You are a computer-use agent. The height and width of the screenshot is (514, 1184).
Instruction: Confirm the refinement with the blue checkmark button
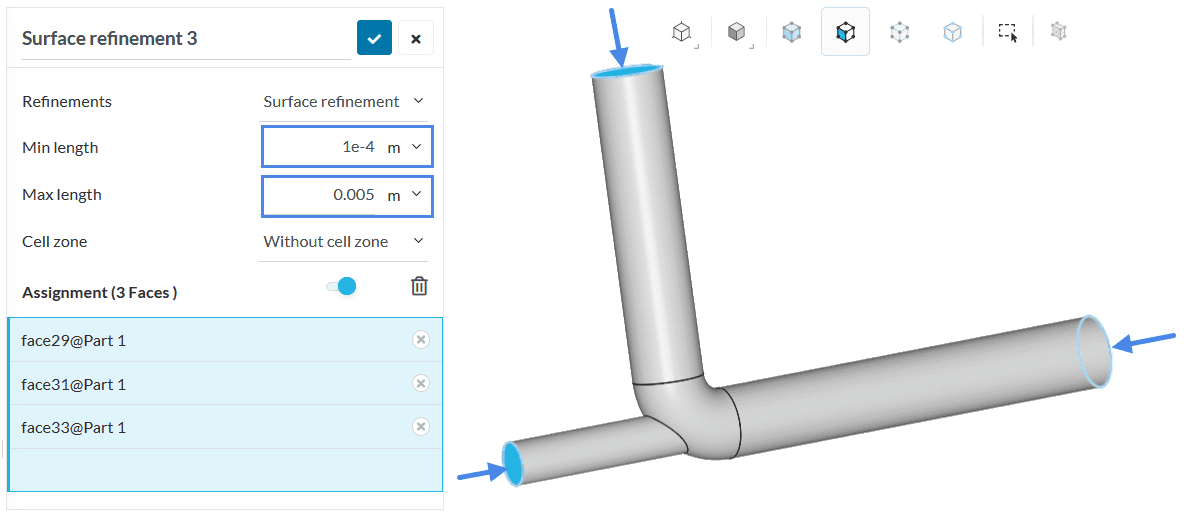pyautogui.click(x=374, y=38)
